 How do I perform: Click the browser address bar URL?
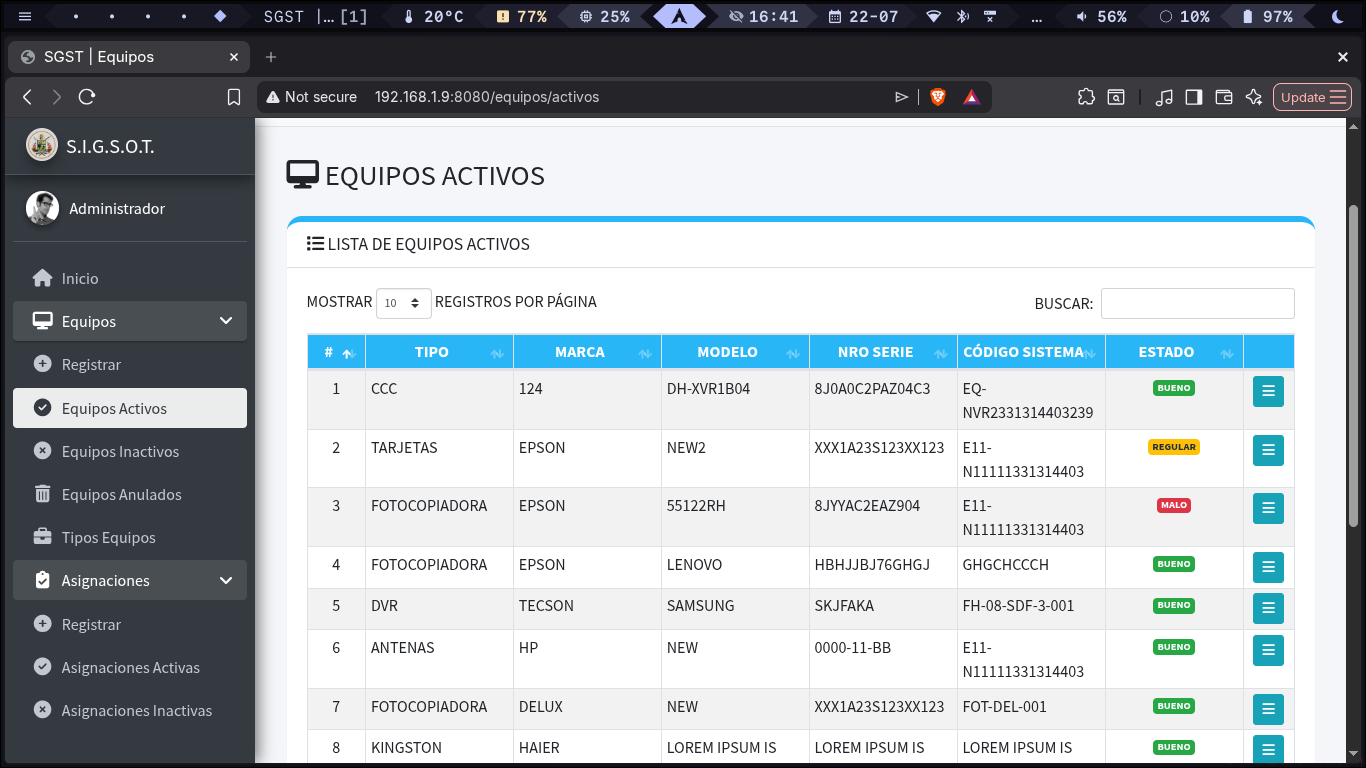click(x=487, y=97)
